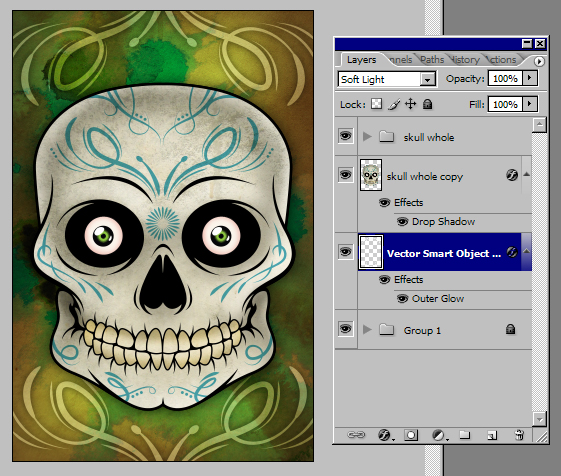Create a new group folder icon
Viewport: 561px width, 476px height.
(x=465, y=435)
